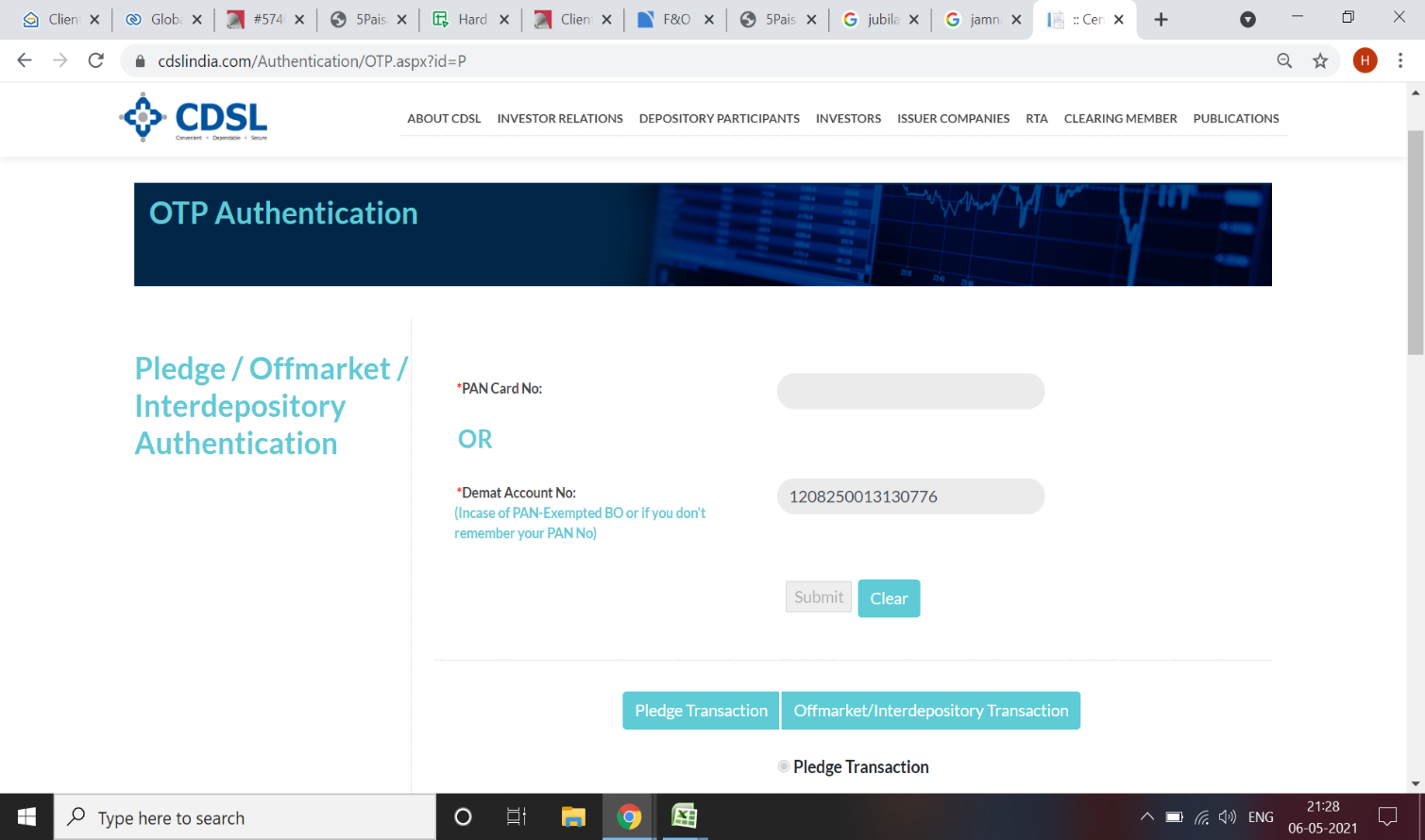
Task: Click the Submit button
Action: pos(819,596)
